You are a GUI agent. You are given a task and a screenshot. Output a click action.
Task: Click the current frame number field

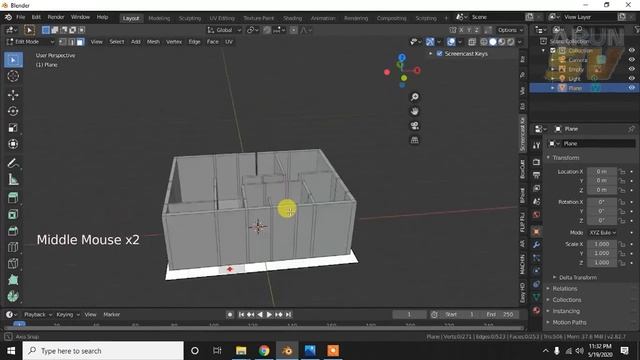409,314
